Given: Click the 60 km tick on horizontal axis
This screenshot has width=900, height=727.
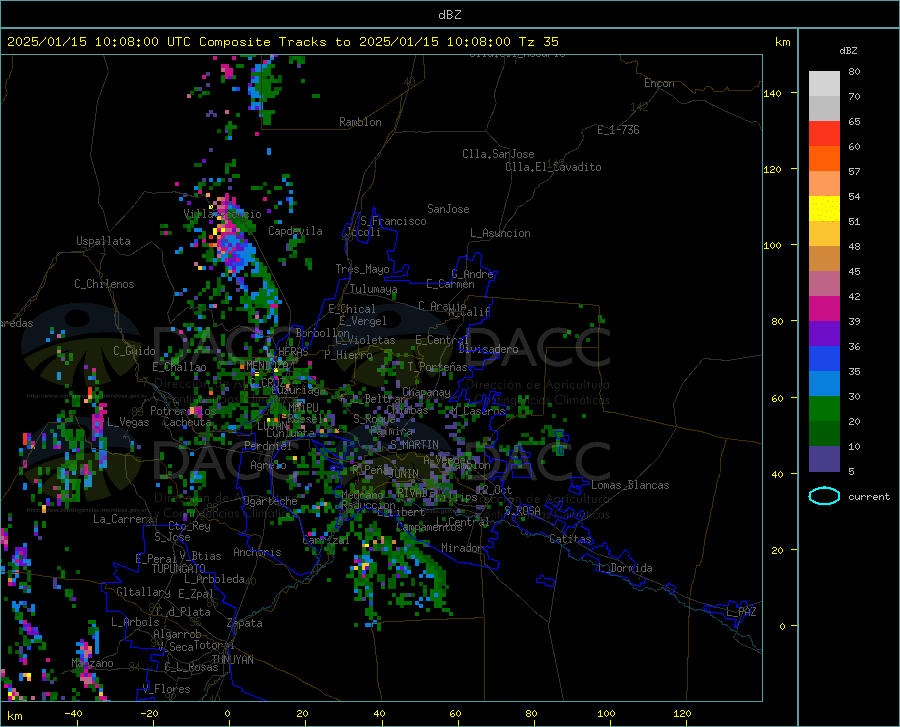Looking at the screenshot, I should coord(455,713).
